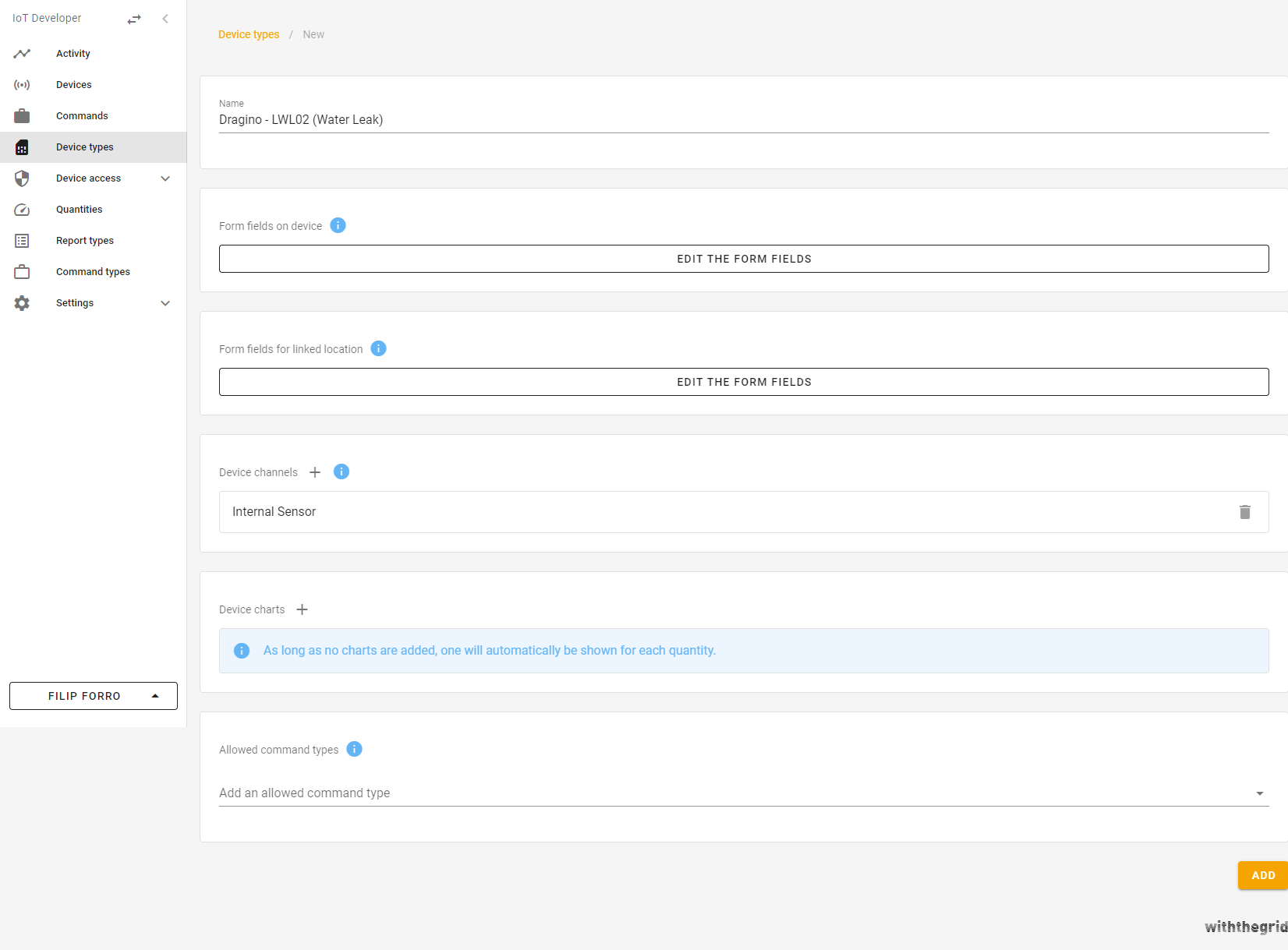This screenshot has width=1288, height=950.
Task: Delete the Internal Sensor channel
Action: (x=1244, y=512)
